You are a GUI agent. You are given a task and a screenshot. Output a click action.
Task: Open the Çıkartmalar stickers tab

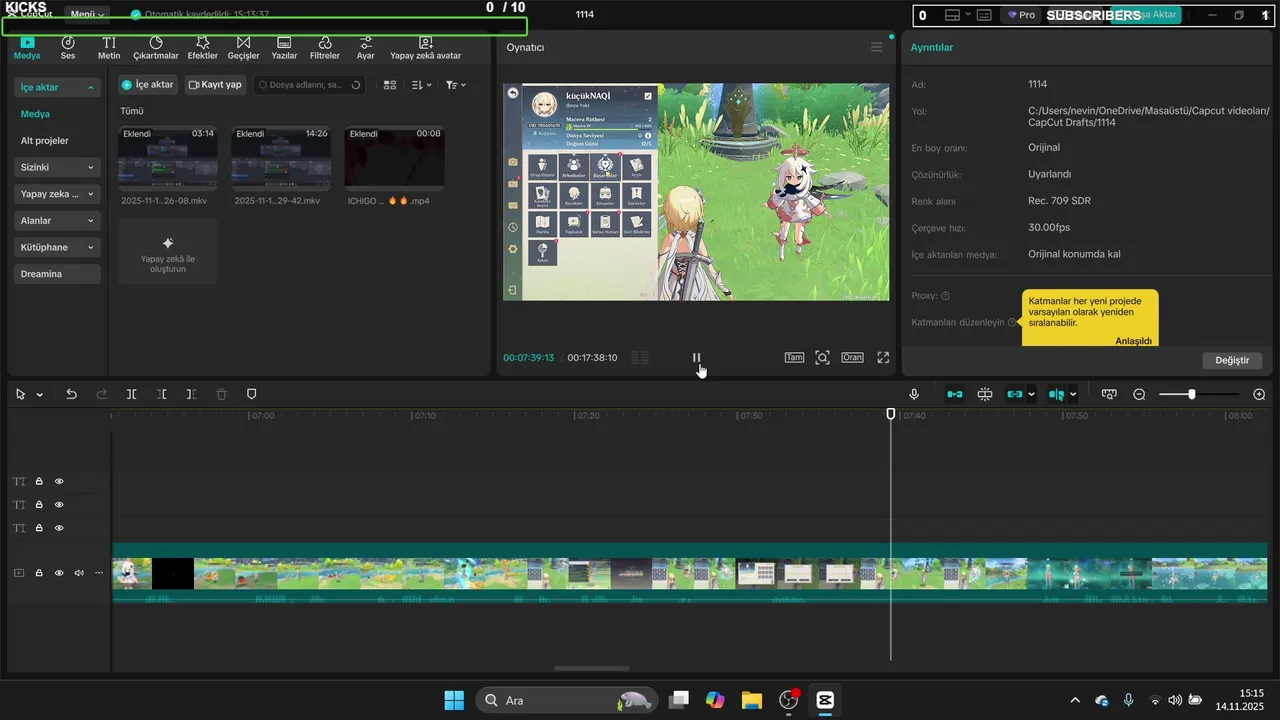(x=156, y=48)
